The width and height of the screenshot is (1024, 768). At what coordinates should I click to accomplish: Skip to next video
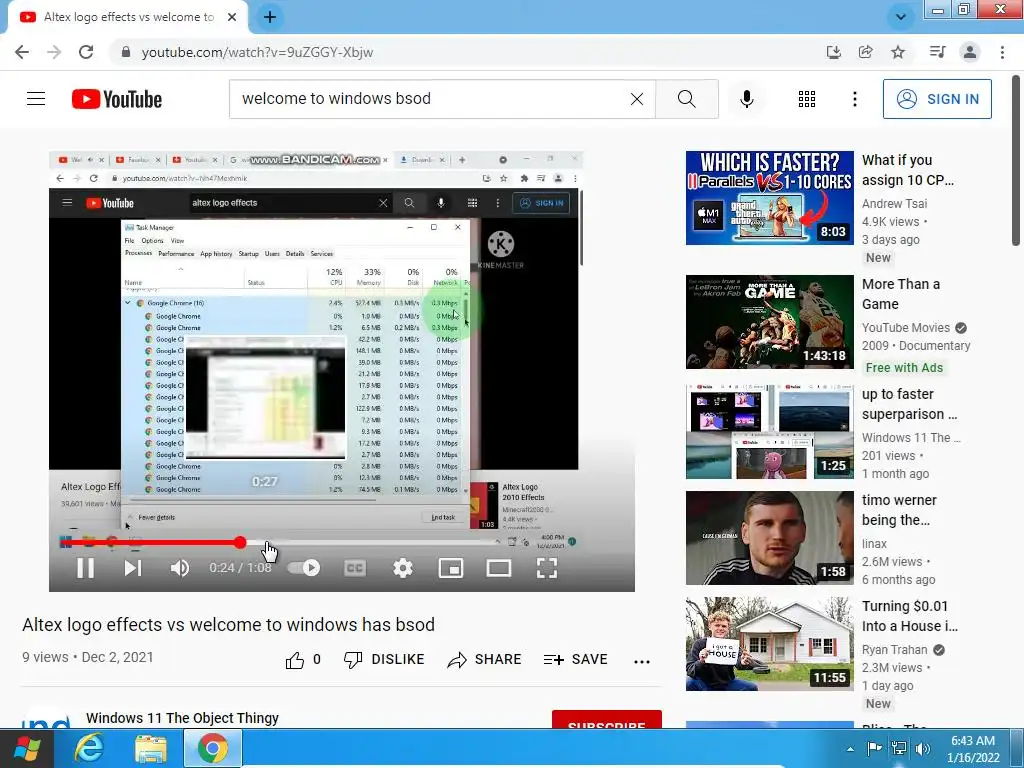(133, 568)
